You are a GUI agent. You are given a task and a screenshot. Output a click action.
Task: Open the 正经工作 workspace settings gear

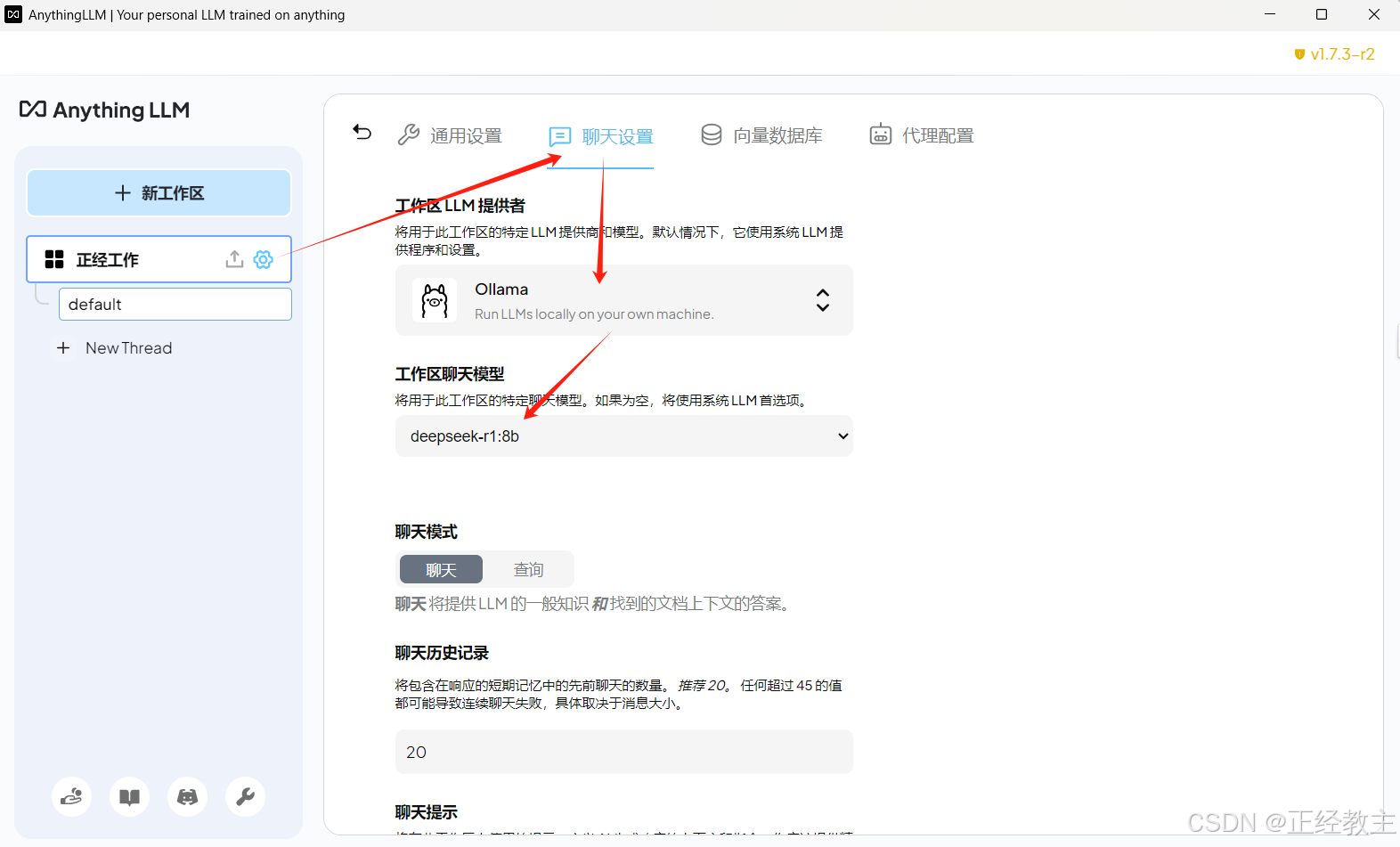point(263,259)
